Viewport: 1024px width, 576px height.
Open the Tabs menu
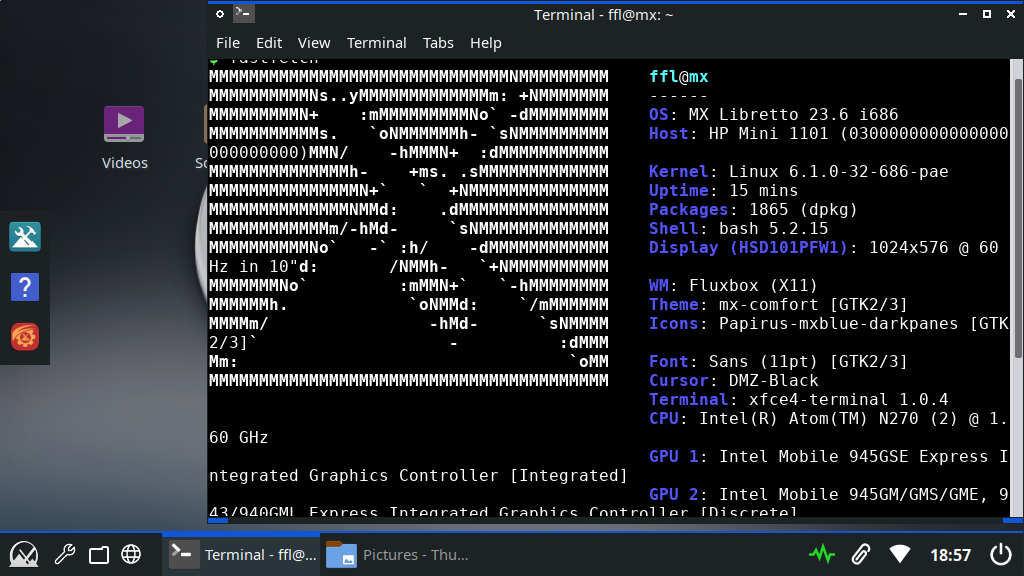[438, 43]
